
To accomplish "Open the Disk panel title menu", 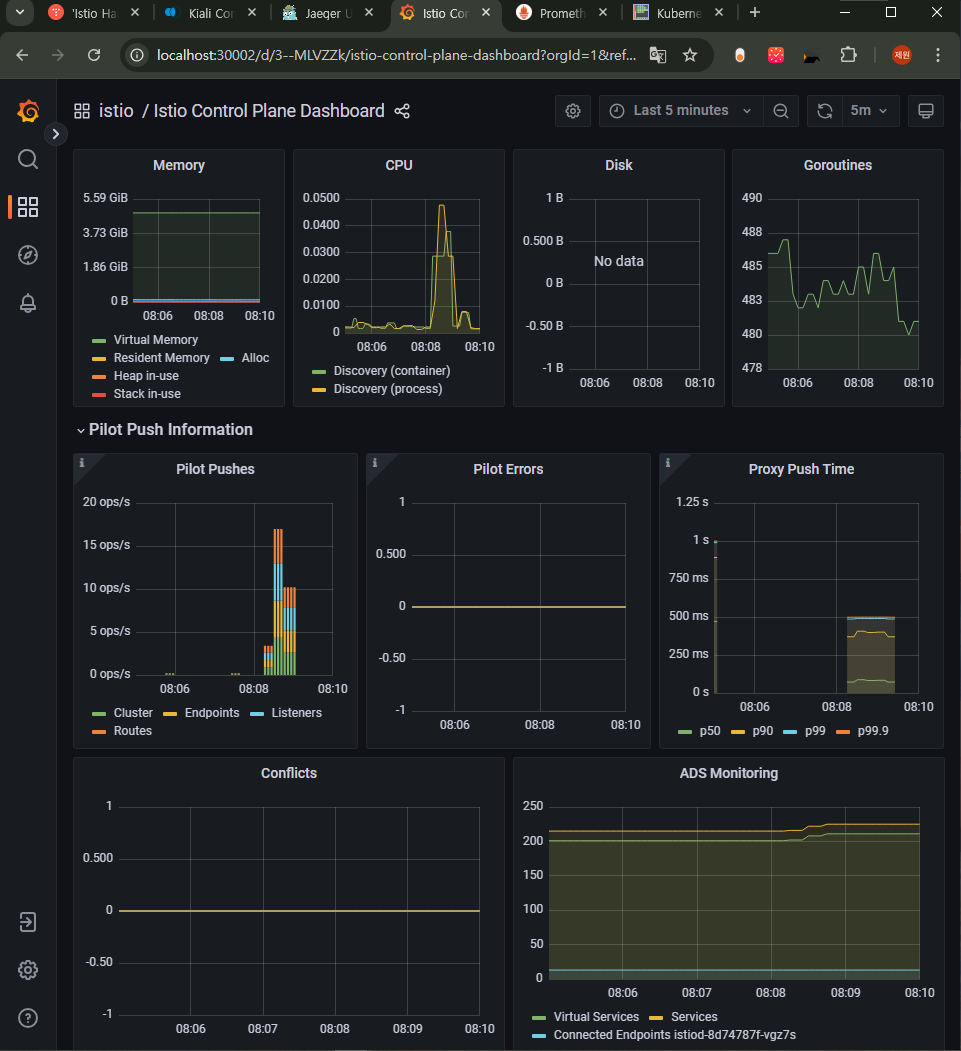I will pyautogui.click(x=619, y=166).
